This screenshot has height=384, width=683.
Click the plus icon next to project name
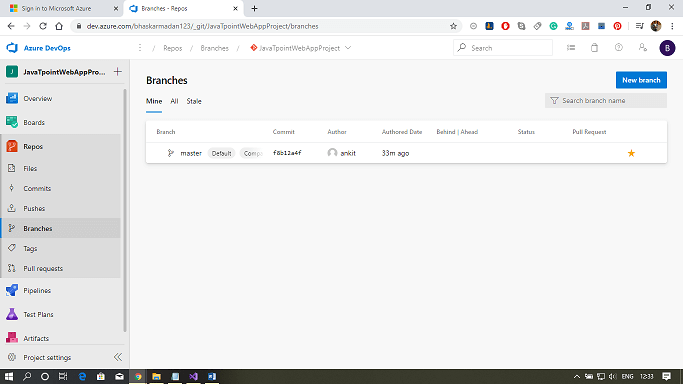point(118,71)
